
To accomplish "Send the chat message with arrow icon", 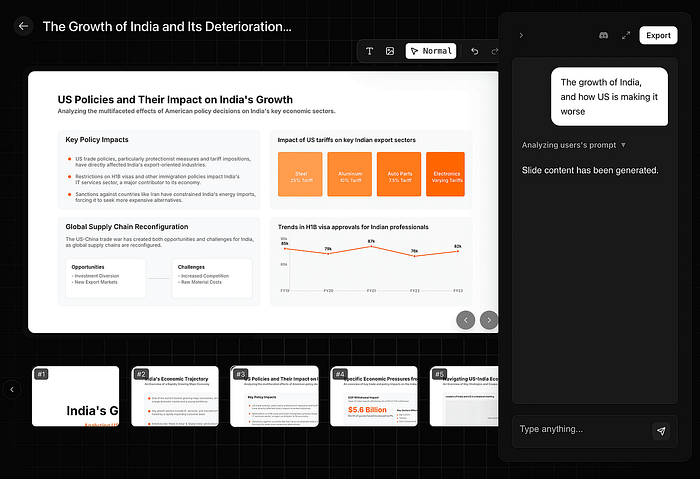I will point(661,430).
